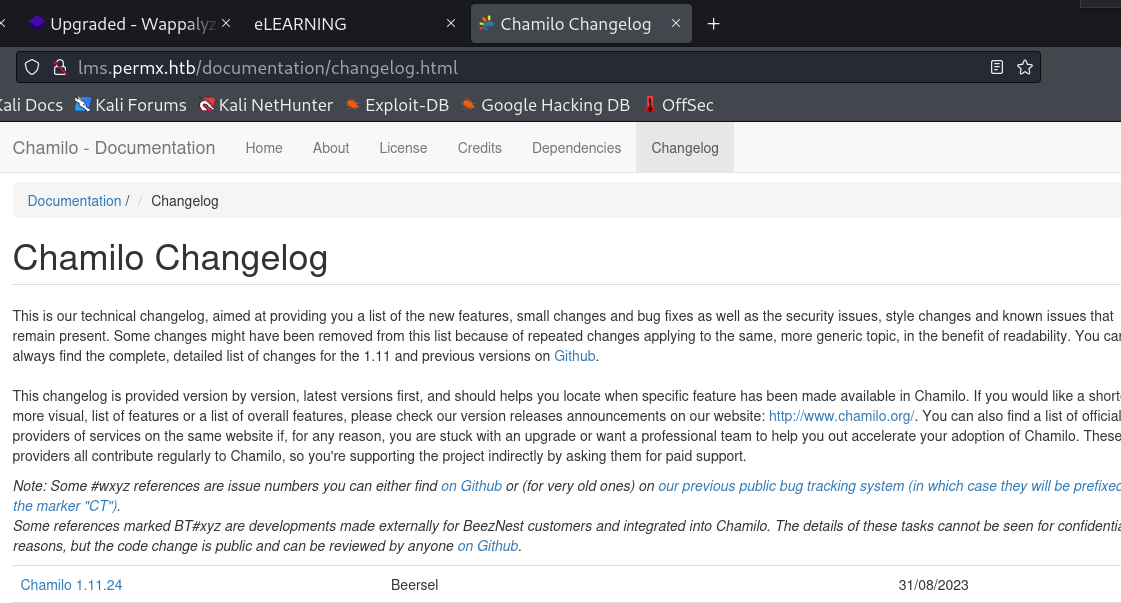Close the eLEARNING tab

pyautogui.click(x=450, y=24)
